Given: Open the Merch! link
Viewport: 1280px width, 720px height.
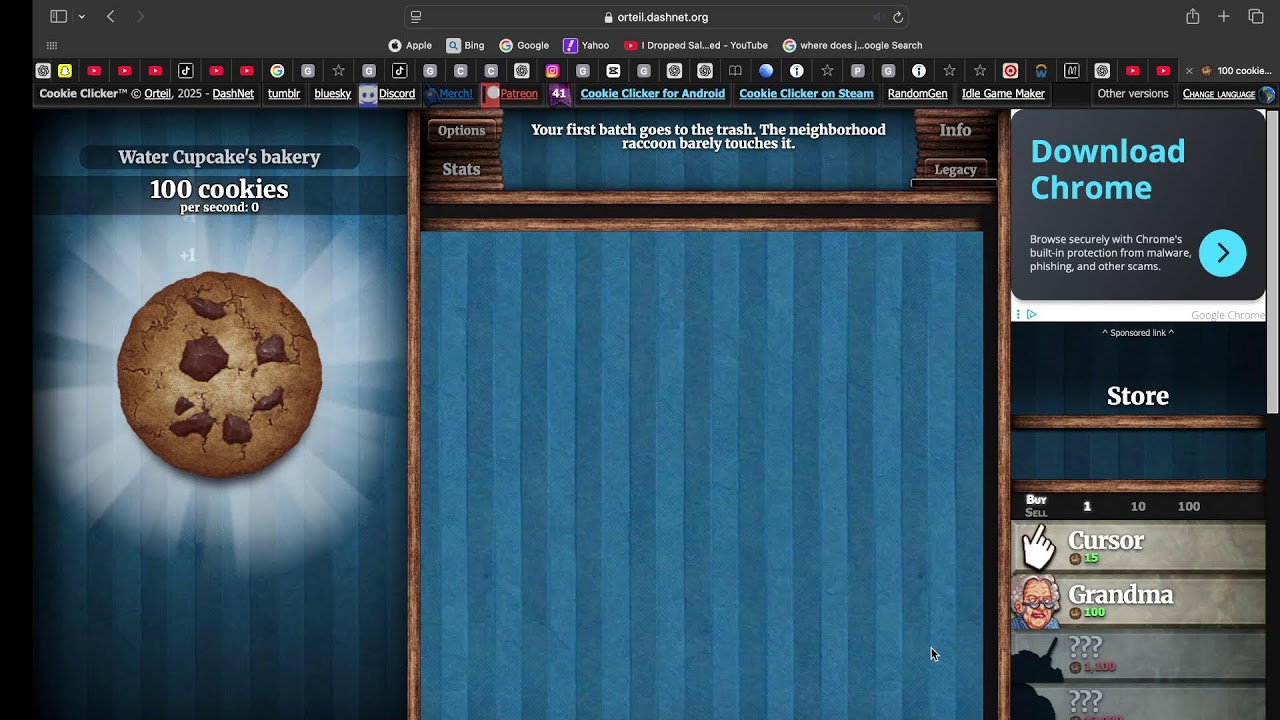Looking at the screenshot, I should [448, 94].
